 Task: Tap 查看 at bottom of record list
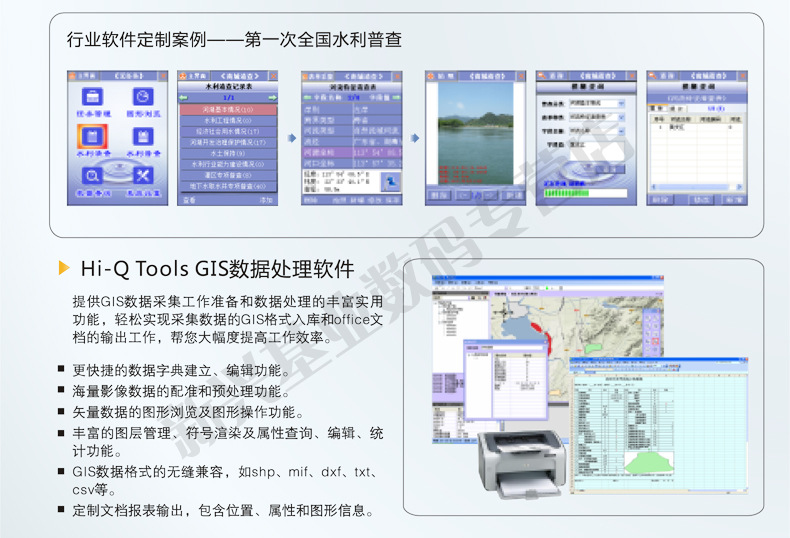pos(189,200)
